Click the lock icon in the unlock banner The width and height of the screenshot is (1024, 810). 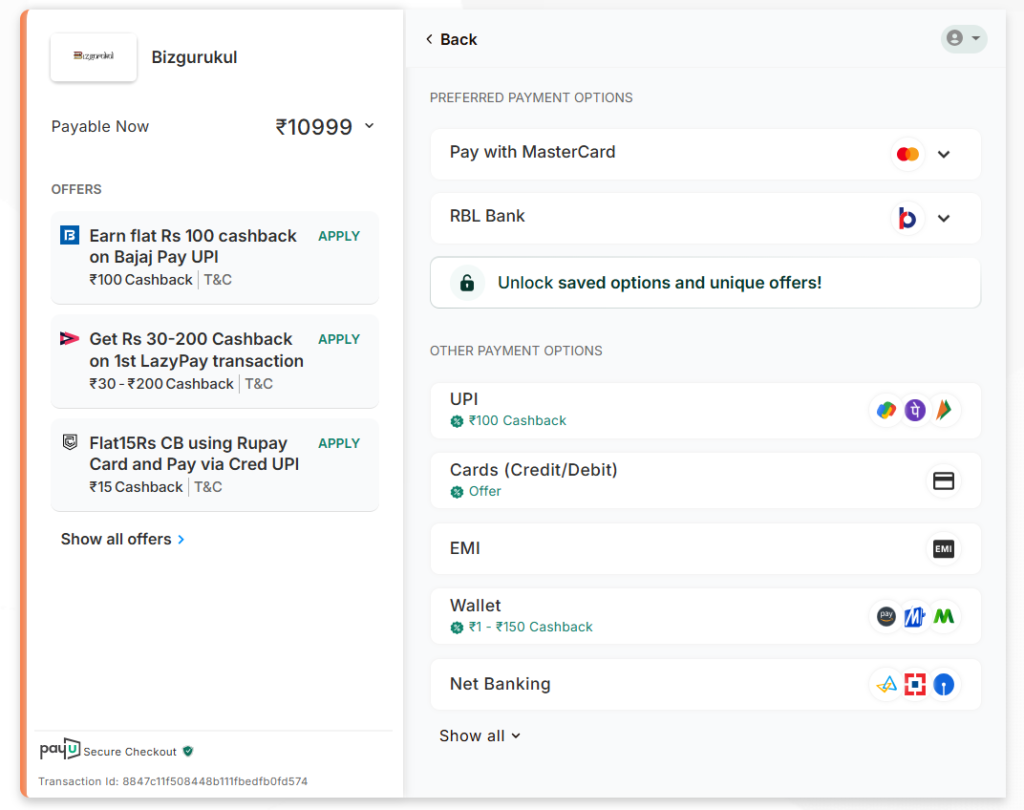(x=467, y=283)
